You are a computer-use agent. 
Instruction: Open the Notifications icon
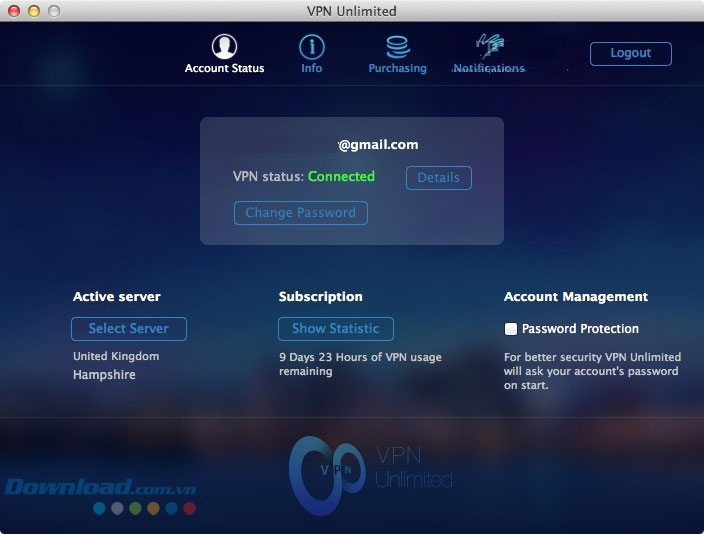489,46
